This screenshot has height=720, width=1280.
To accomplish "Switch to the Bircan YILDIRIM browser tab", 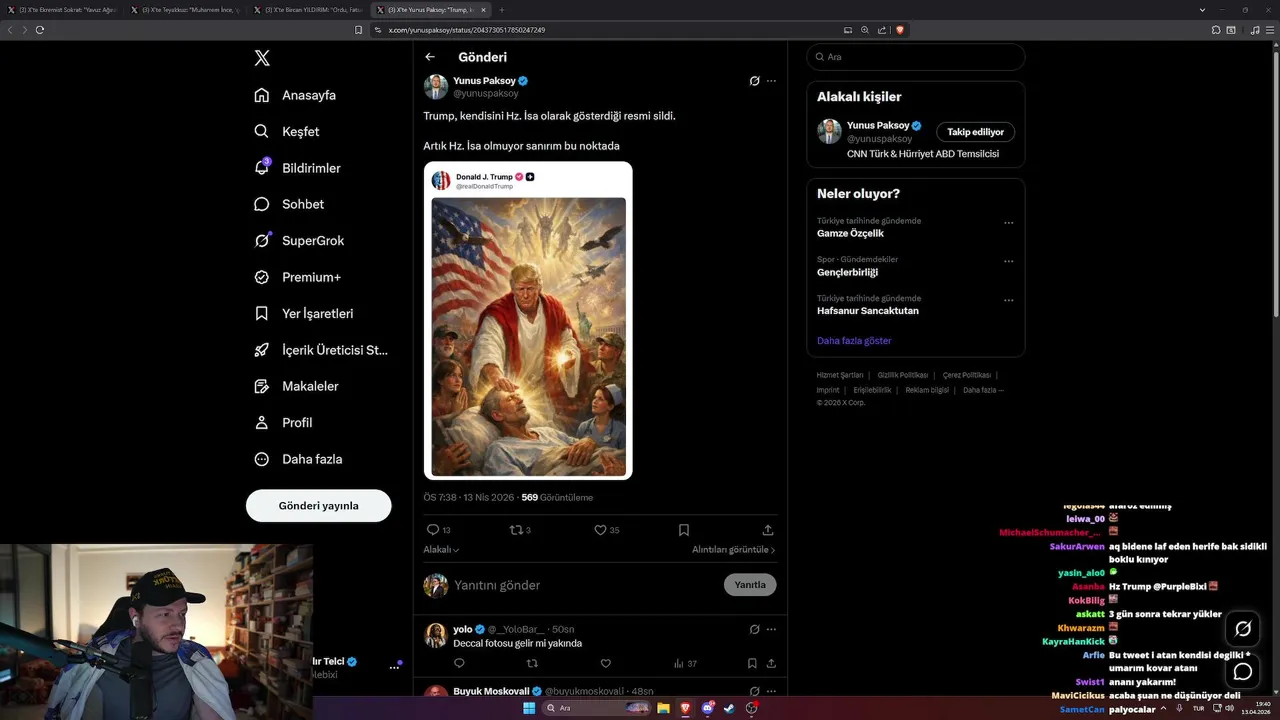I will pyautogui.click(x=308, y=9).
